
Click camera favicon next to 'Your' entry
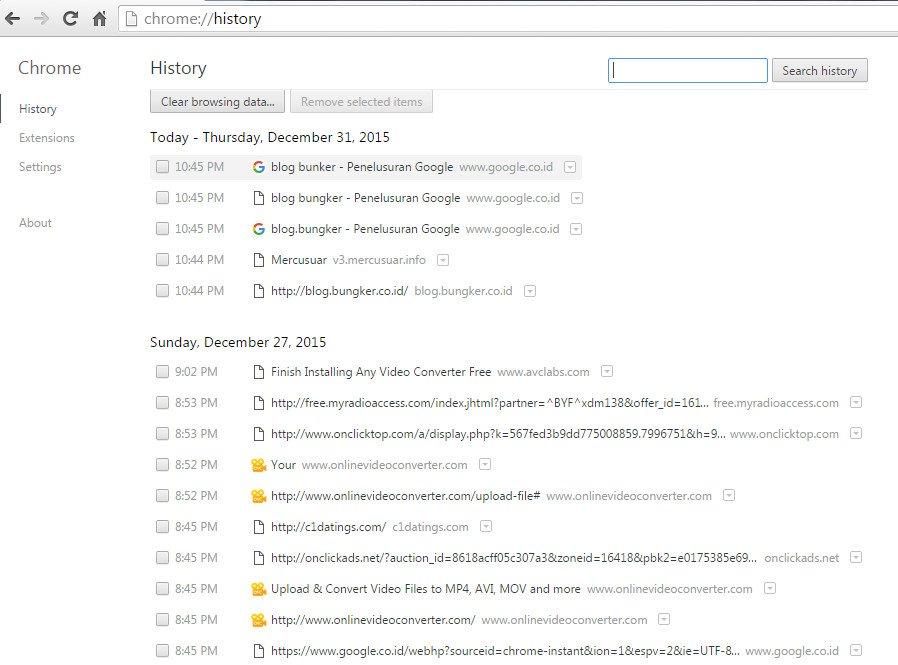[x=259, y=465]
